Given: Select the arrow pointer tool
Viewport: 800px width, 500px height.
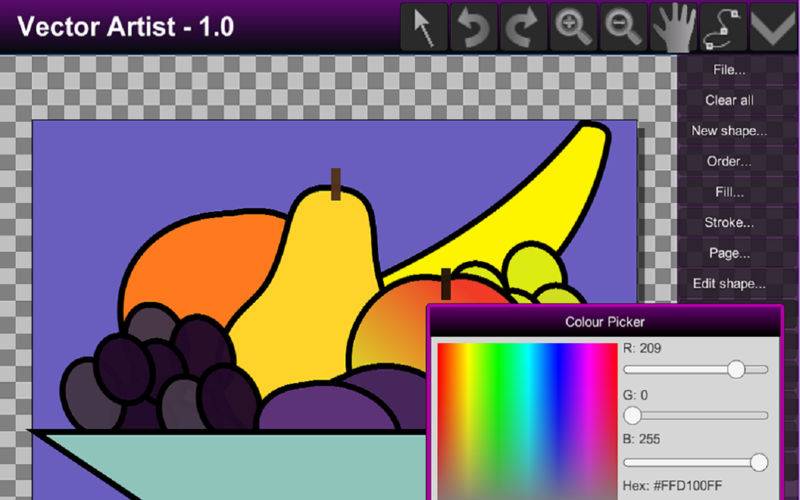Looking at the screenshot, I should click(424, 27).
